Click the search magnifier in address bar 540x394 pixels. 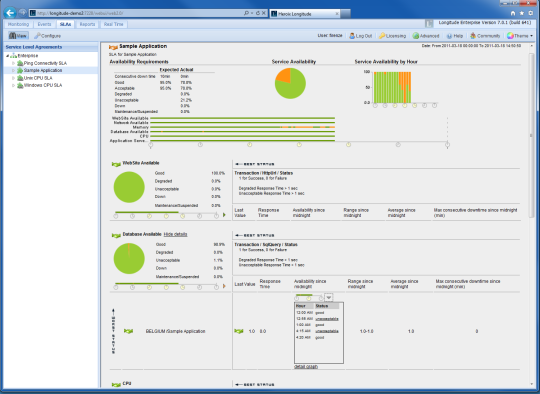[246, 13]
